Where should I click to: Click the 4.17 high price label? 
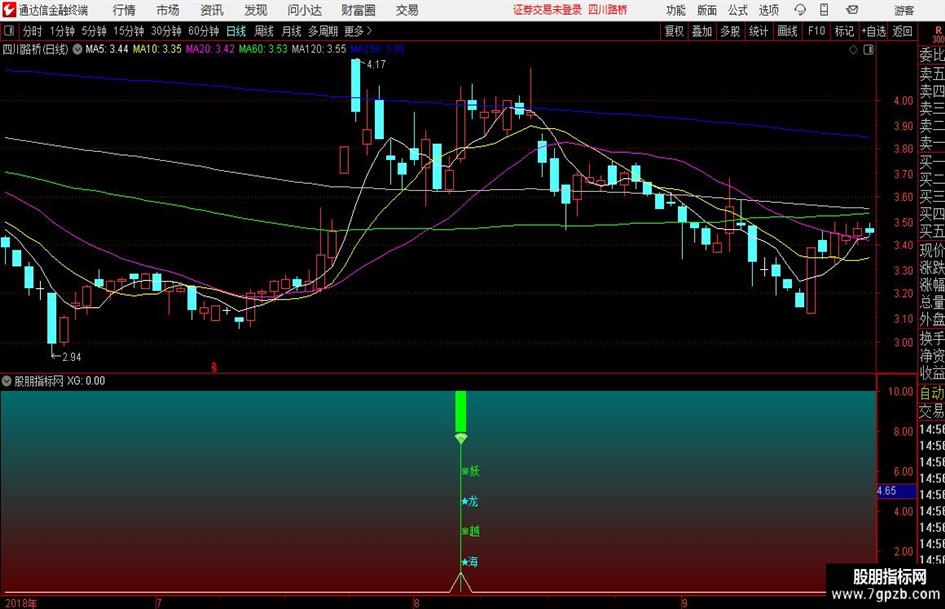pyautogui.click(x=375, y=64)
